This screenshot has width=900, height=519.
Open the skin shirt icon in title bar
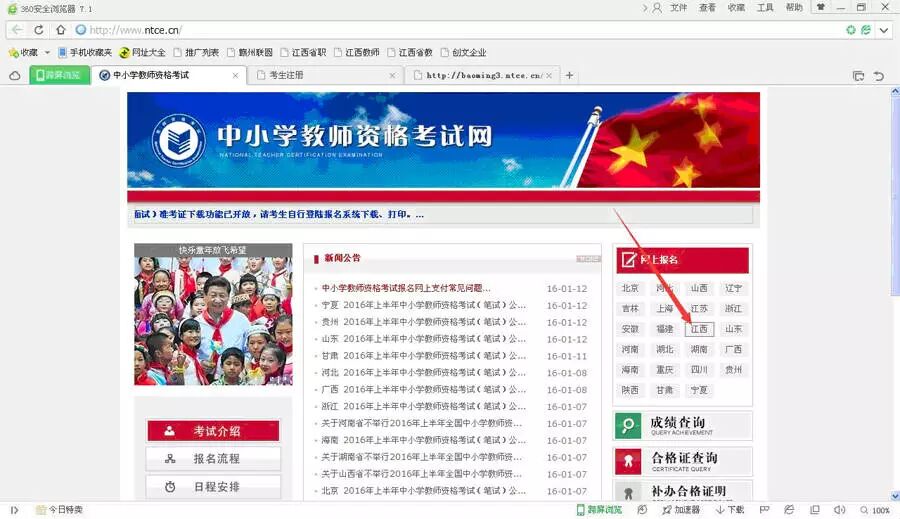pos(821,7)
